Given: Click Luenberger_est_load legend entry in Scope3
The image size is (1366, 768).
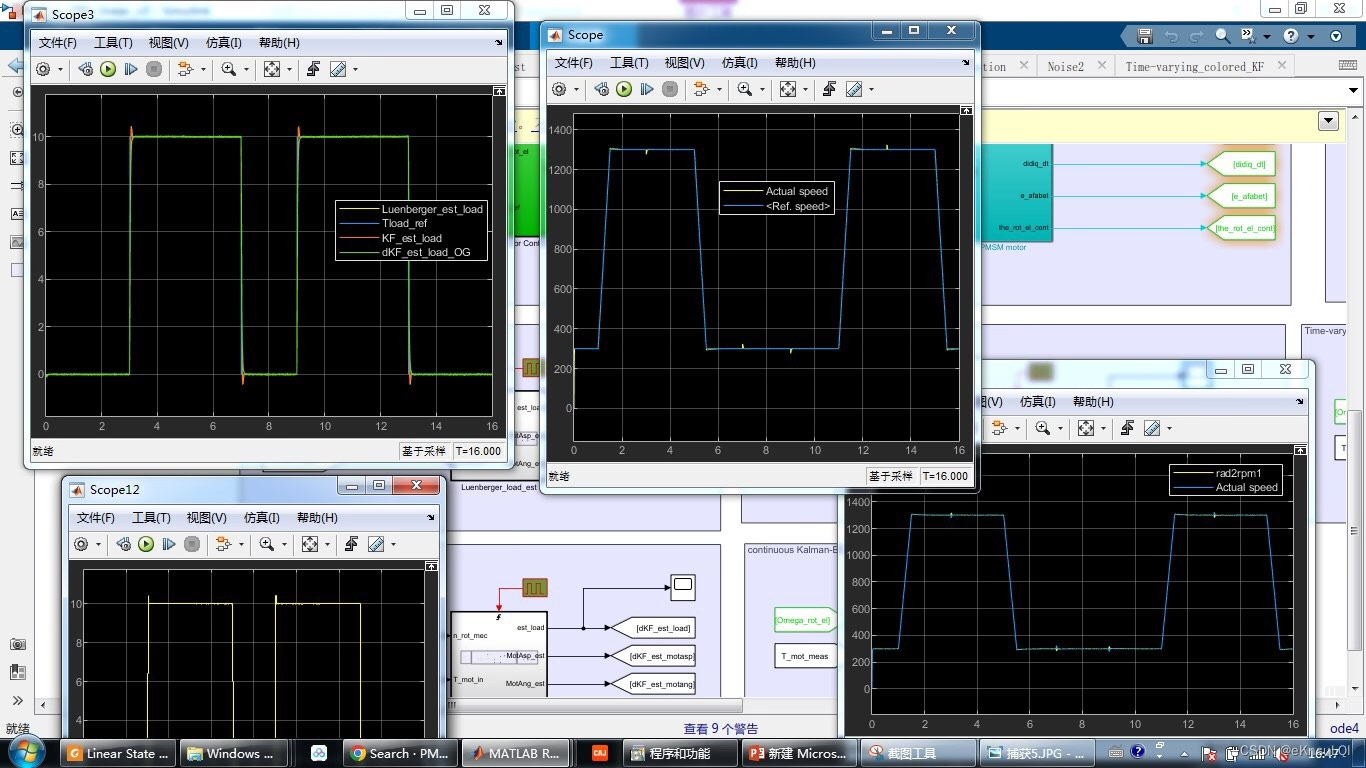Looking at the screenshot, I should coord(432,209).
